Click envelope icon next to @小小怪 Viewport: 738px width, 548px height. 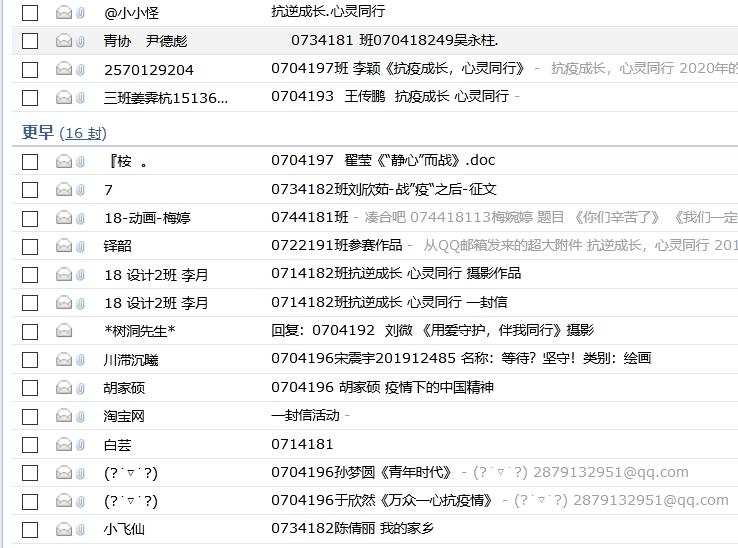point(64,13)
